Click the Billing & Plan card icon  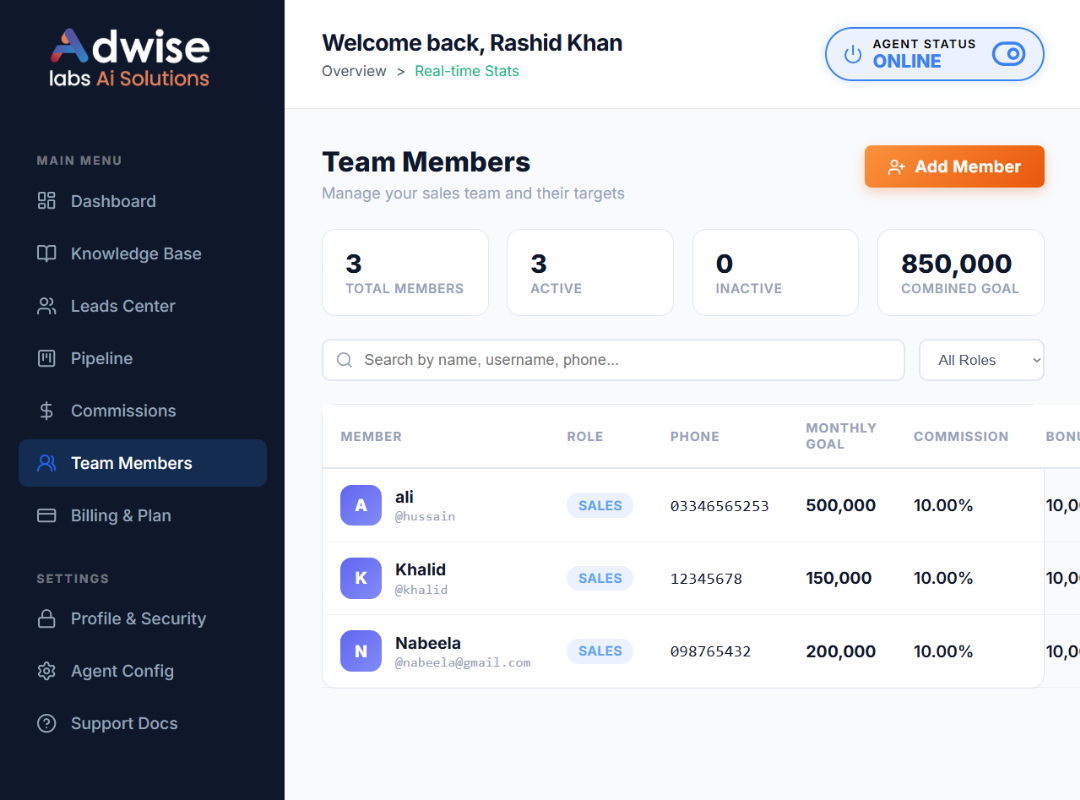[x=46, y=515]
